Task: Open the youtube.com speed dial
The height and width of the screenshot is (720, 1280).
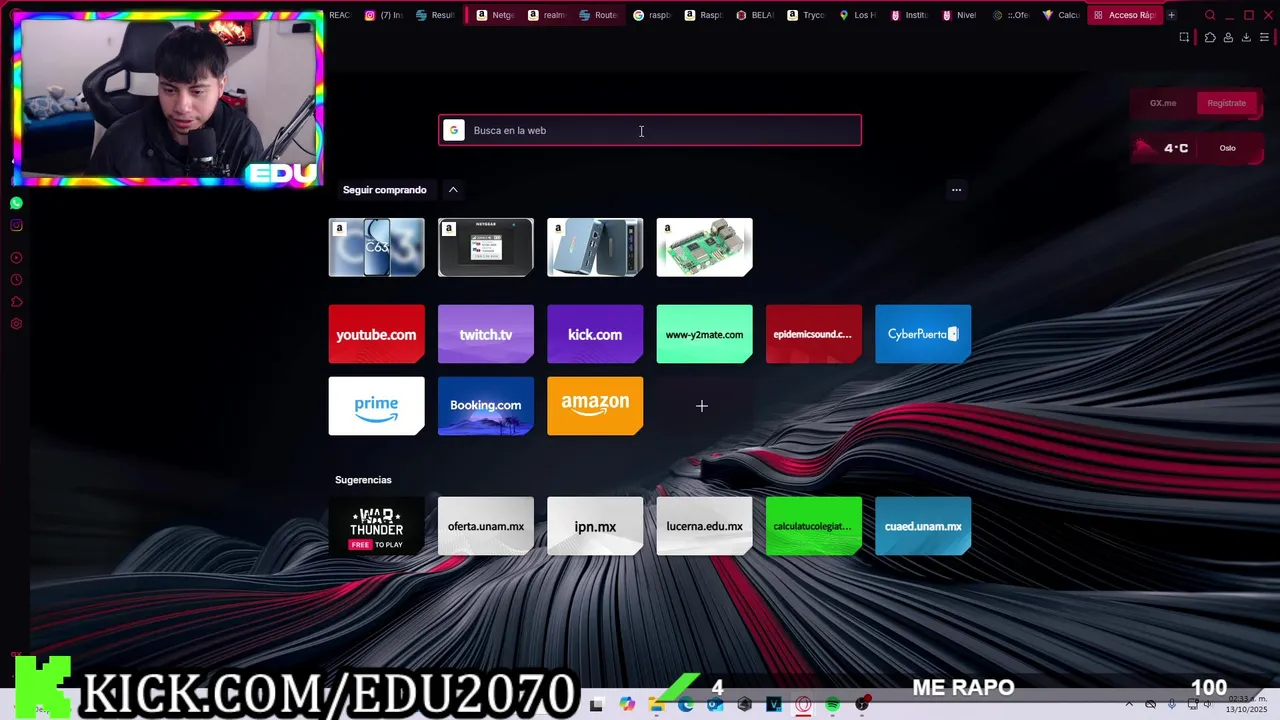Action: point(376,334)
